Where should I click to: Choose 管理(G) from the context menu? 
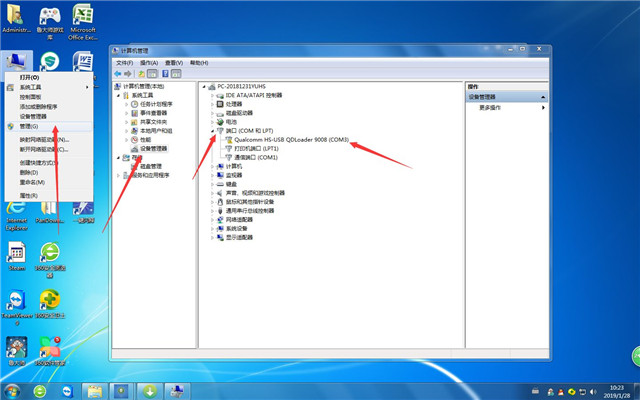click(x=28, y=126)
